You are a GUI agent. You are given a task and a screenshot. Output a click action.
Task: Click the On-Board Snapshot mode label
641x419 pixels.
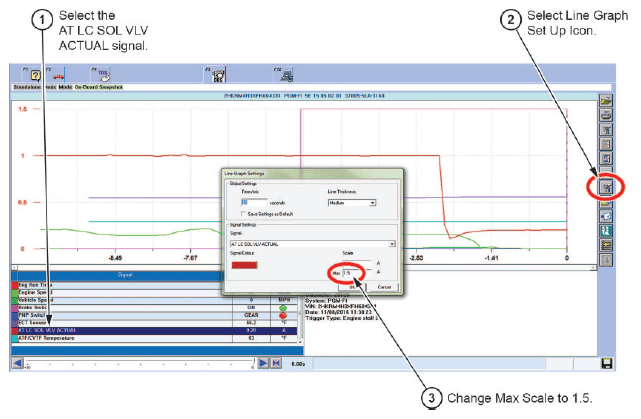click(x=99, y=87)
